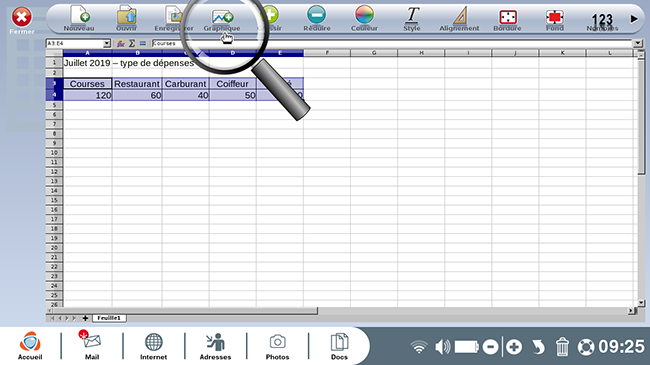650x365 pixels.
Task: Zoom out with the minus button
Action: pyautogui.click(x=490, y=347)
